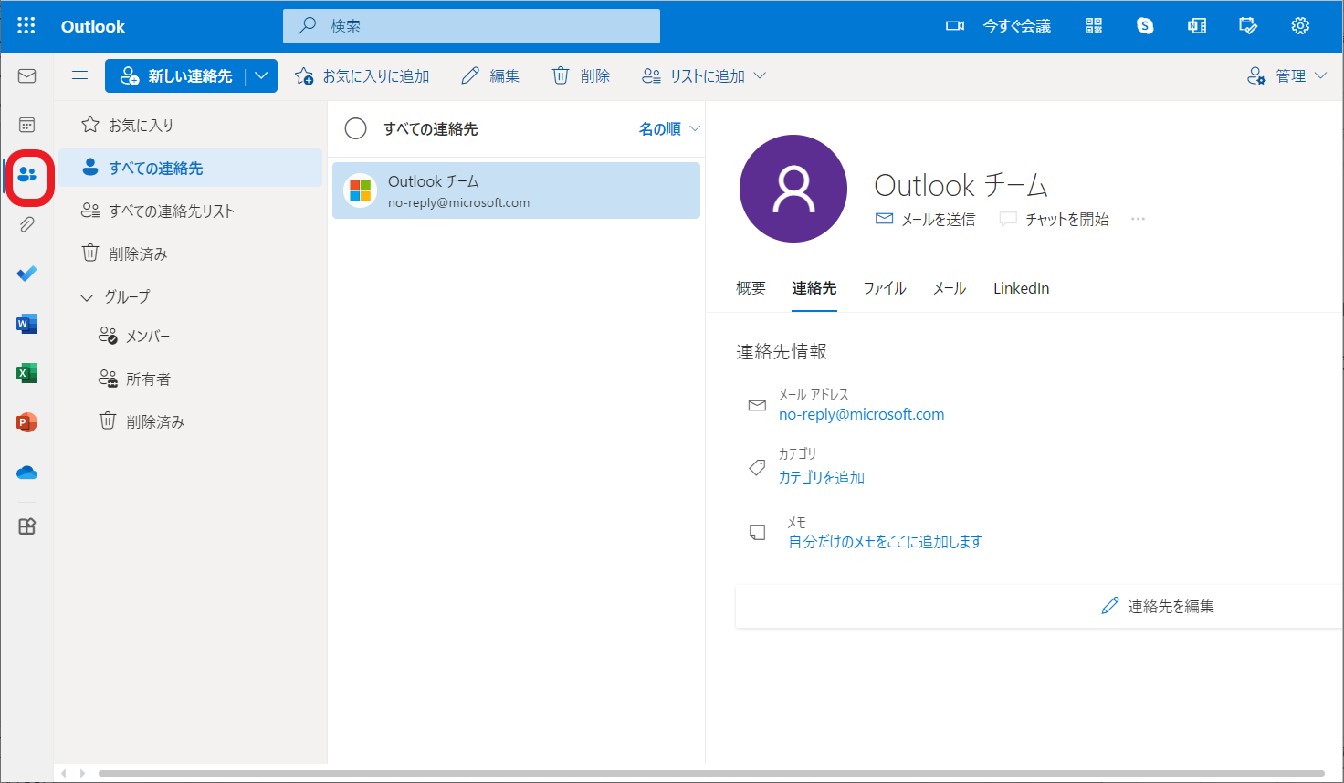Open Excel from the left sidebar

click(x=25, y=372)
